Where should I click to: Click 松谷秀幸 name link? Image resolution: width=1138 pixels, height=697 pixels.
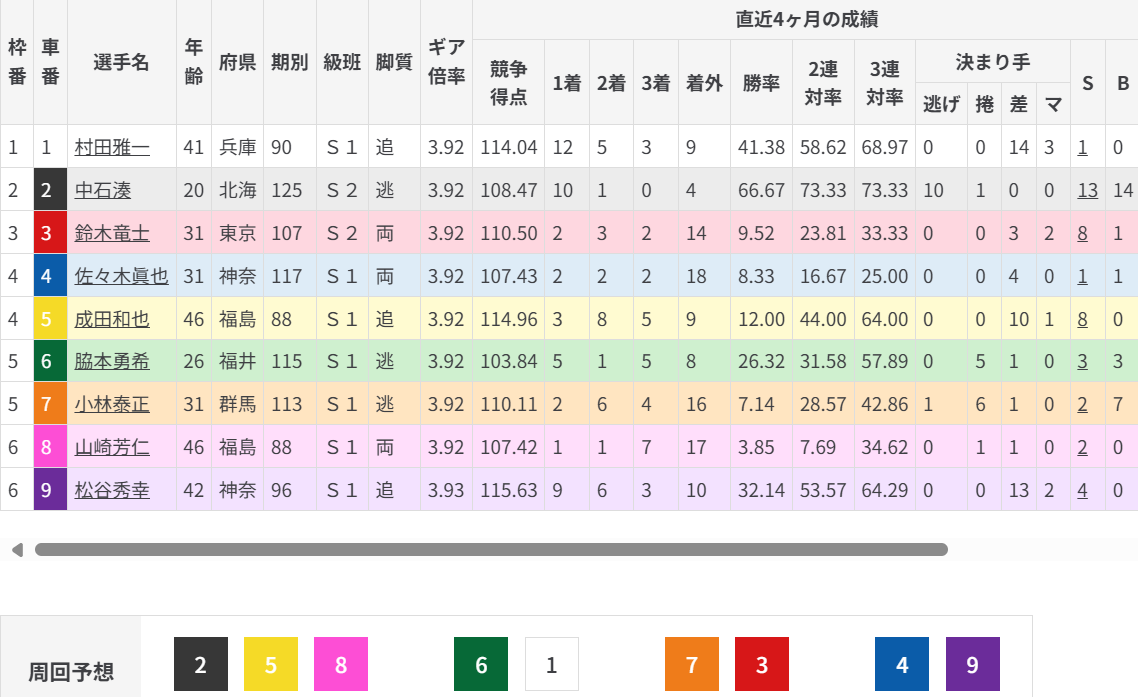(112, 490)
